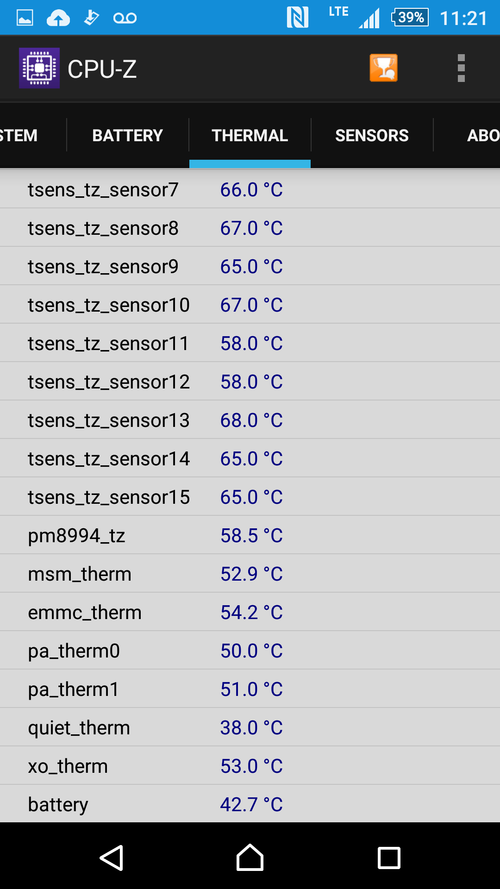500x889 pixels.
Task: Open the orange trophy validation icon
Action: click(x=384, y=68)
